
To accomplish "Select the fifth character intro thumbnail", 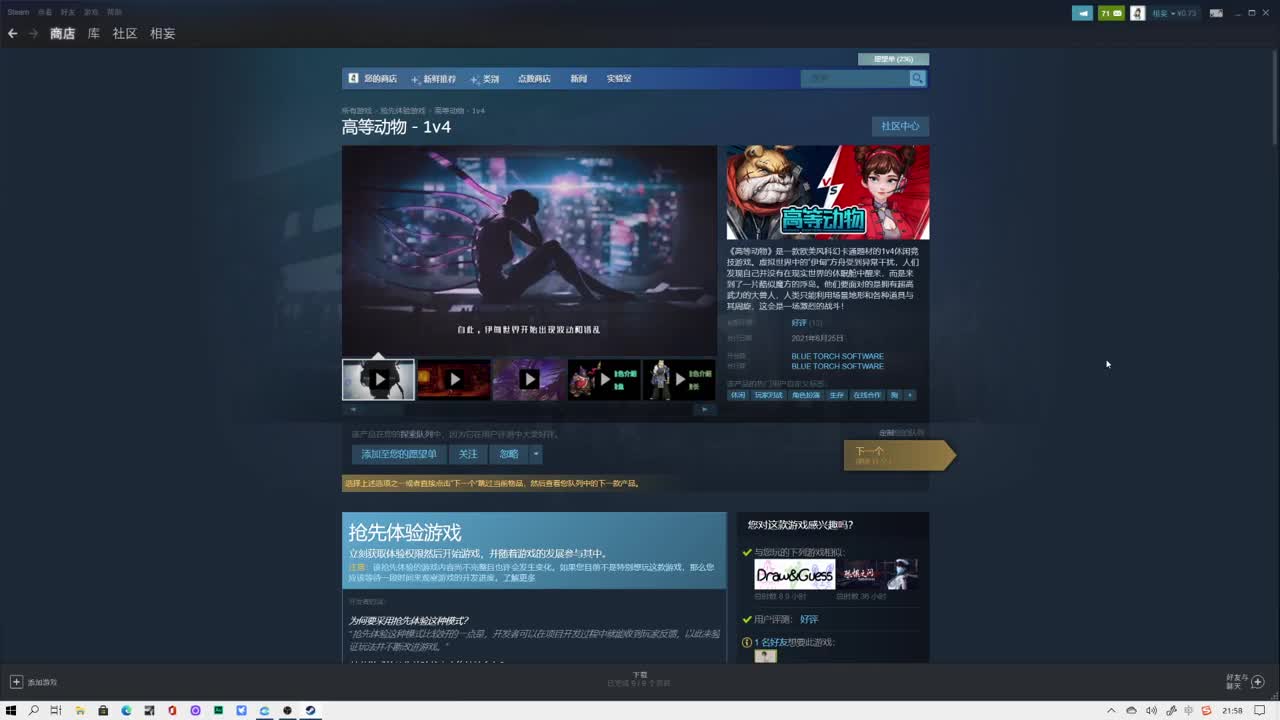I will [679, 380].
